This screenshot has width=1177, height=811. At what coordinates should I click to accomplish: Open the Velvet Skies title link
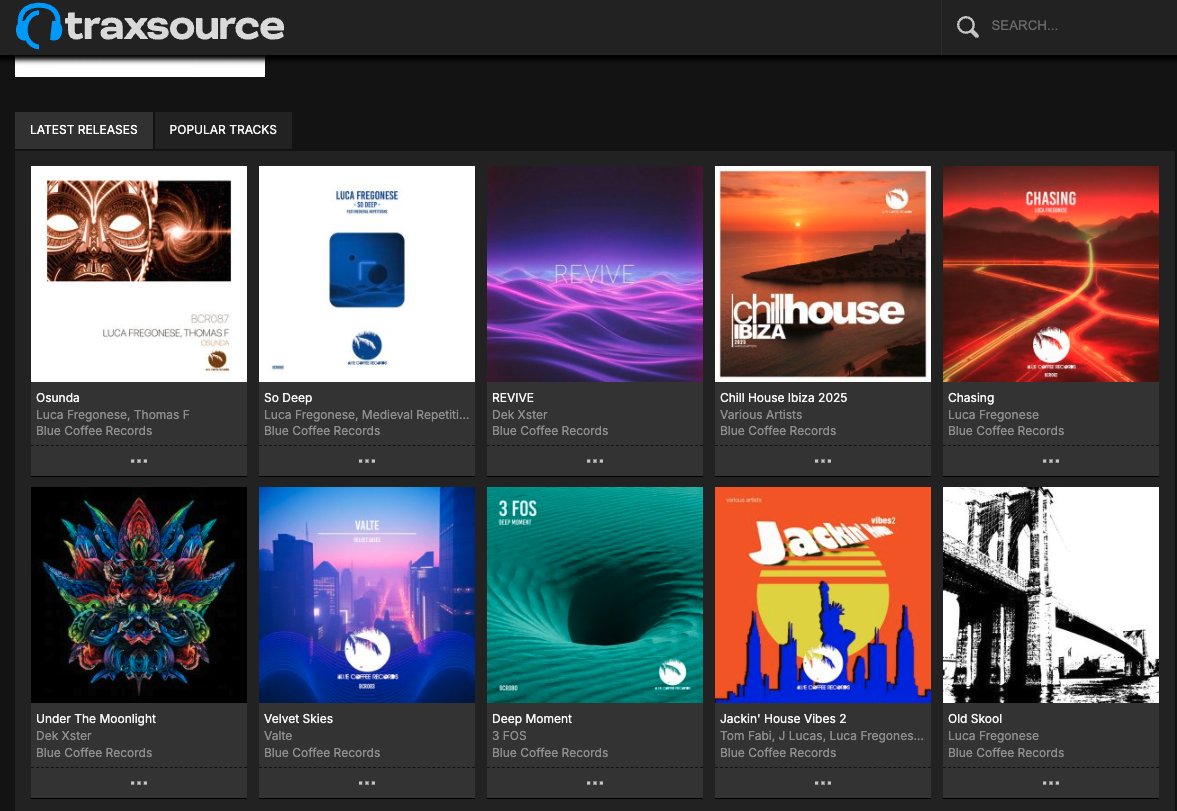(x=299, y=719)
